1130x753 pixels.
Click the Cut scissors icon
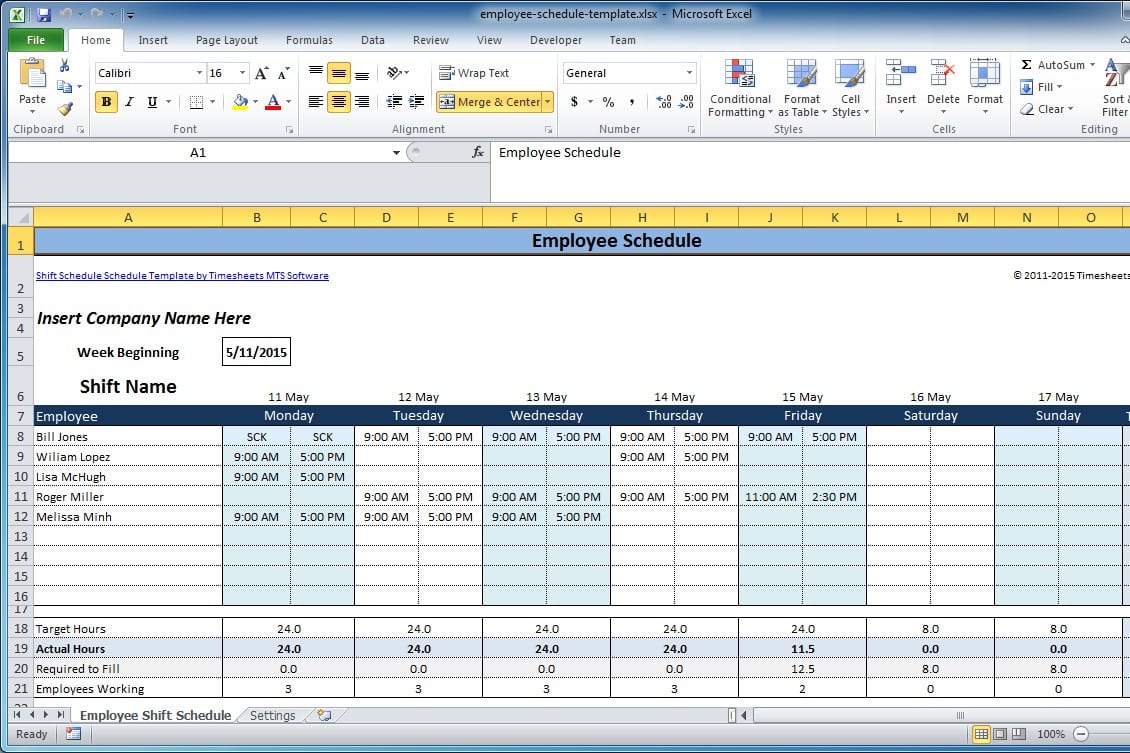pos(65,66)
